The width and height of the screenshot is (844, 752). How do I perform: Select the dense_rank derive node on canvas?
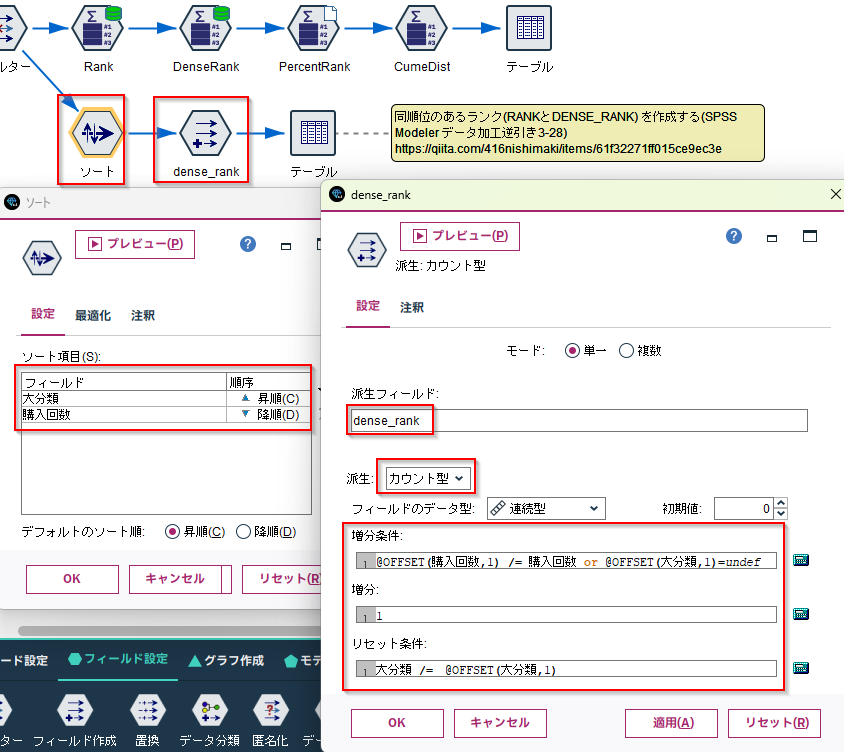(x=206, y=133)
